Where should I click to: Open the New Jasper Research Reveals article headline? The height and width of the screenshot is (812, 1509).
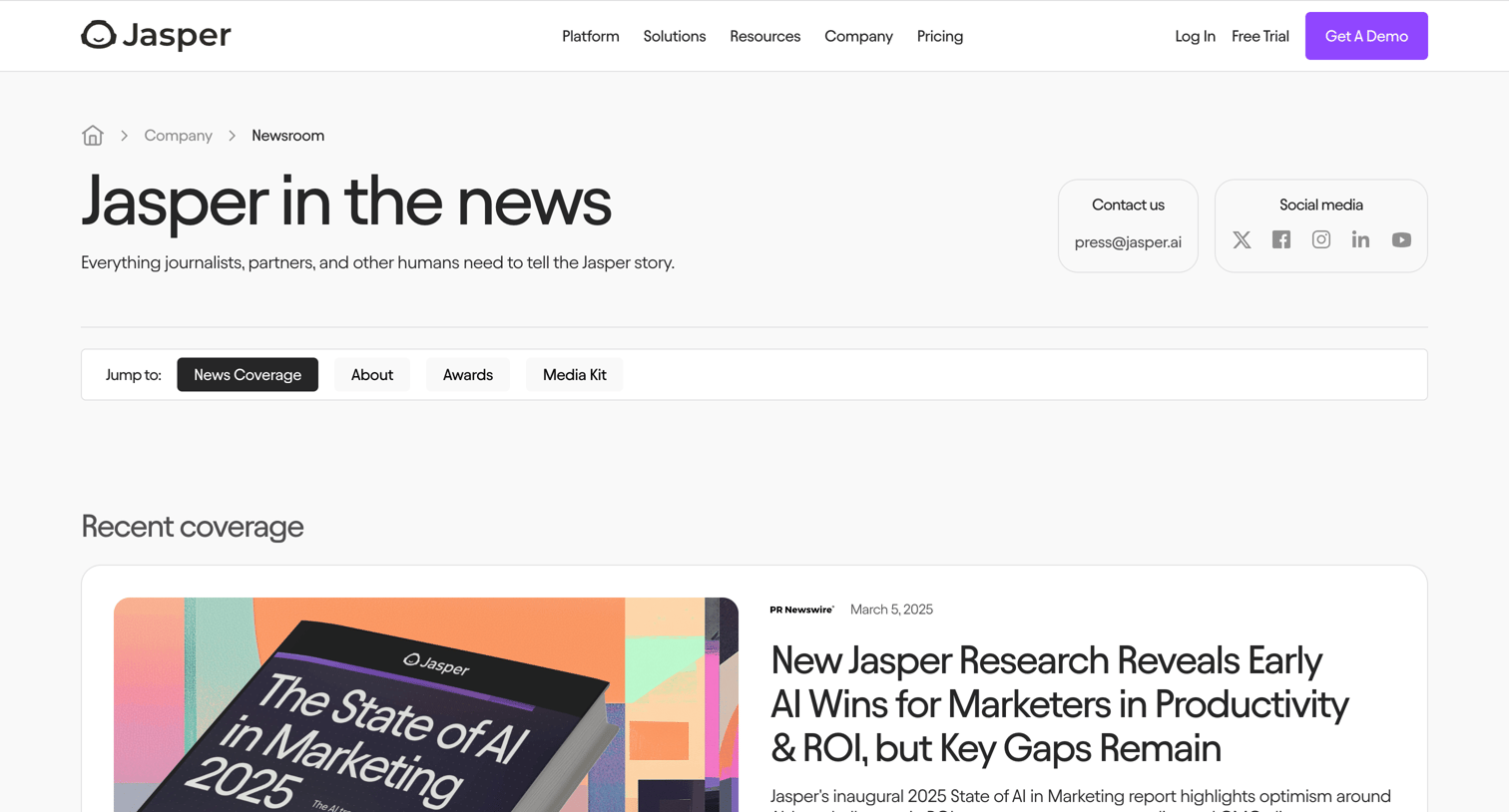click(x=1060, y=704)
